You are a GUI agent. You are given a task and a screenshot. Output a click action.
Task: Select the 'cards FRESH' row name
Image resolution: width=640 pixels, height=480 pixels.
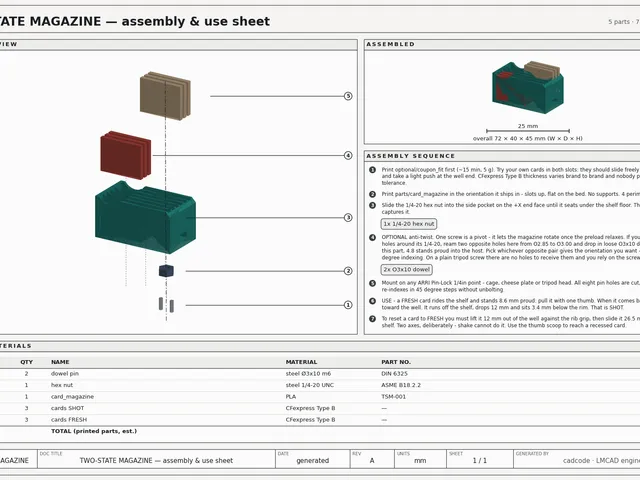click(x=69, y=419)
